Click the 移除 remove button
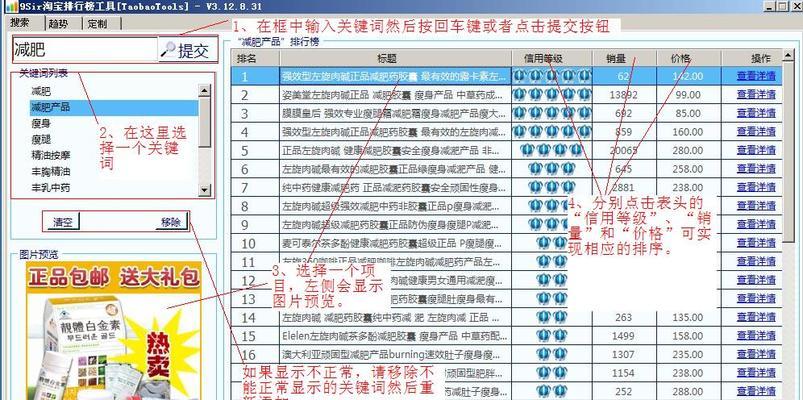The image size is (803, 400). [171, 222]
